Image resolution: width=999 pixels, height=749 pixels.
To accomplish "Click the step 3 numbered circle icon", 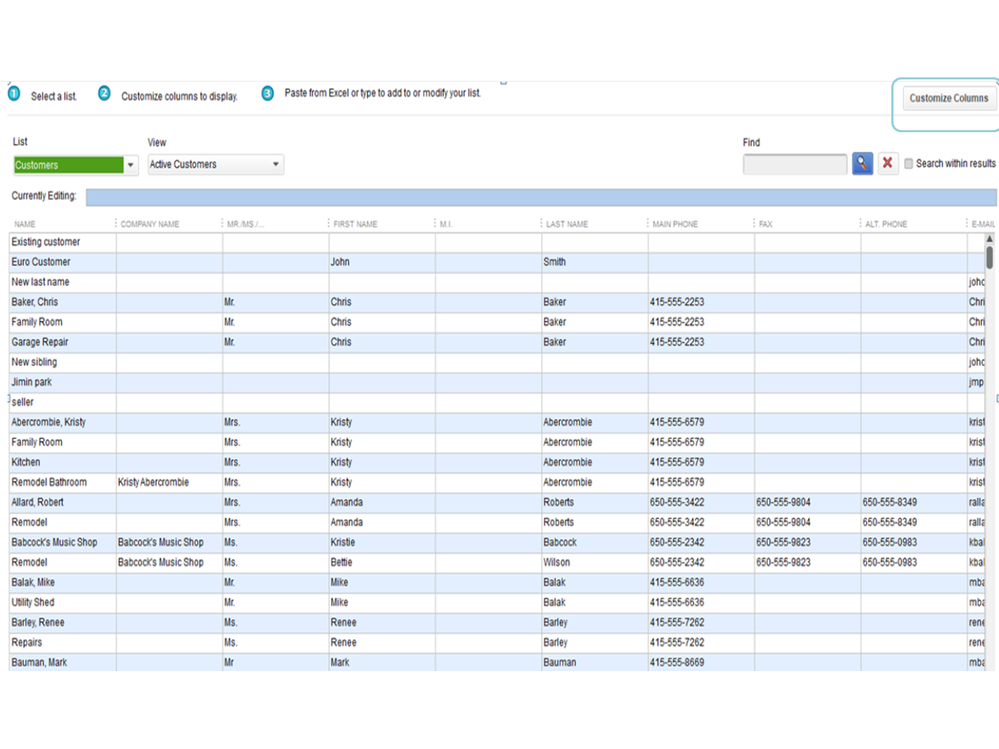I will pos(267,94).
